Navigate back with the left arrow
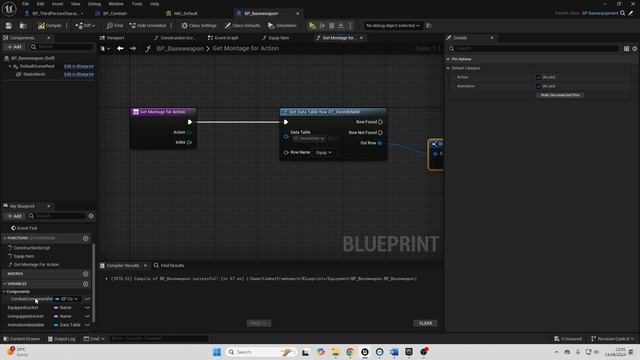The height and width of the screenshot is (360, 640). coord(120,49)
